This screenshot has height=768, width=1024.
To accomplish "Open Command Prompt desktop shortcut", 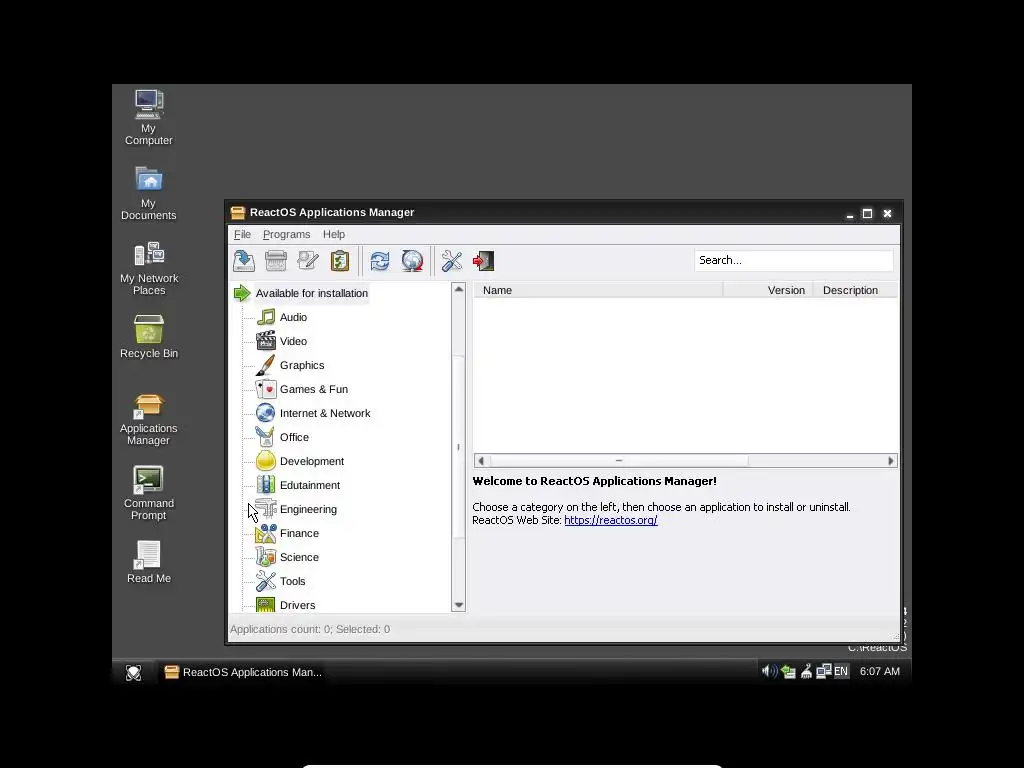I will [x=149, y=480].
